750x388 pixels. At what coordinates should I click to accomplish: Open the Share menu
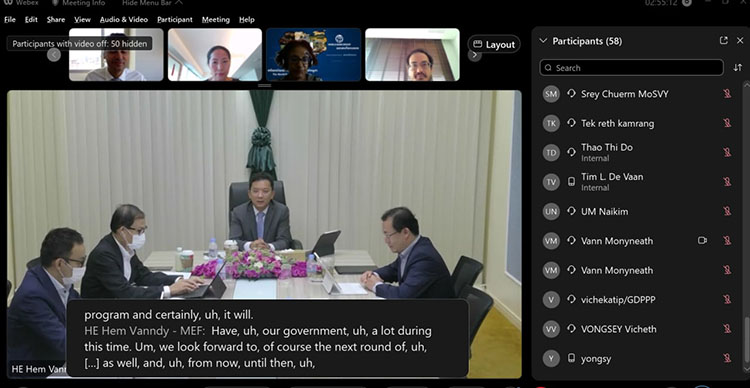(x=56, y=20)
